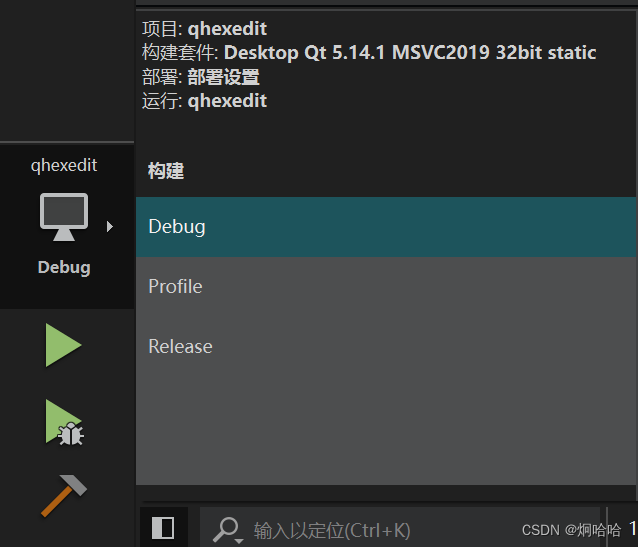
Task: Open the locator filter dropdown arrow
Action: 239,541
